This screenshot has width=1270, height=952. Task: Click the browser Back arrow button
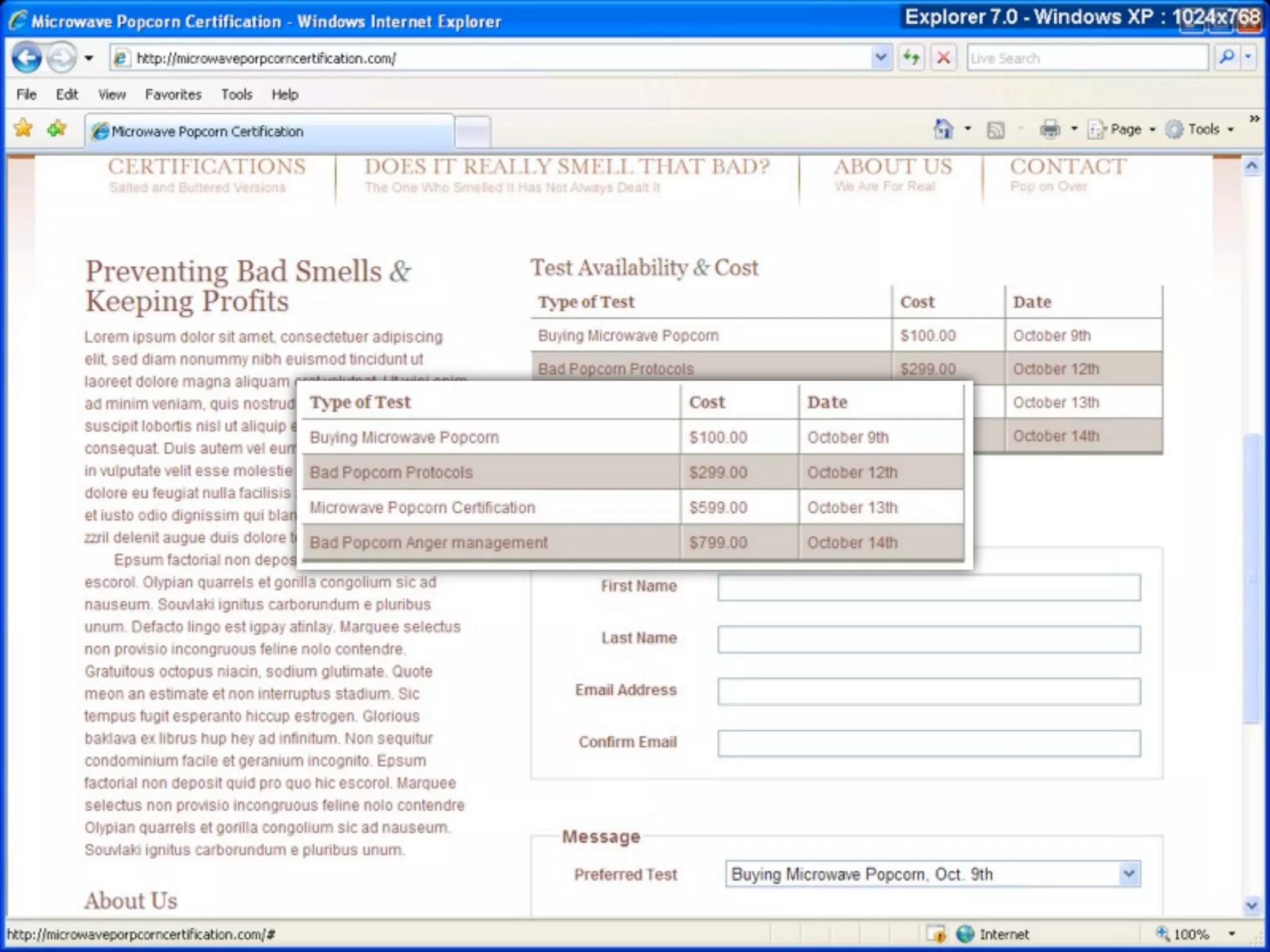[27, 58]
